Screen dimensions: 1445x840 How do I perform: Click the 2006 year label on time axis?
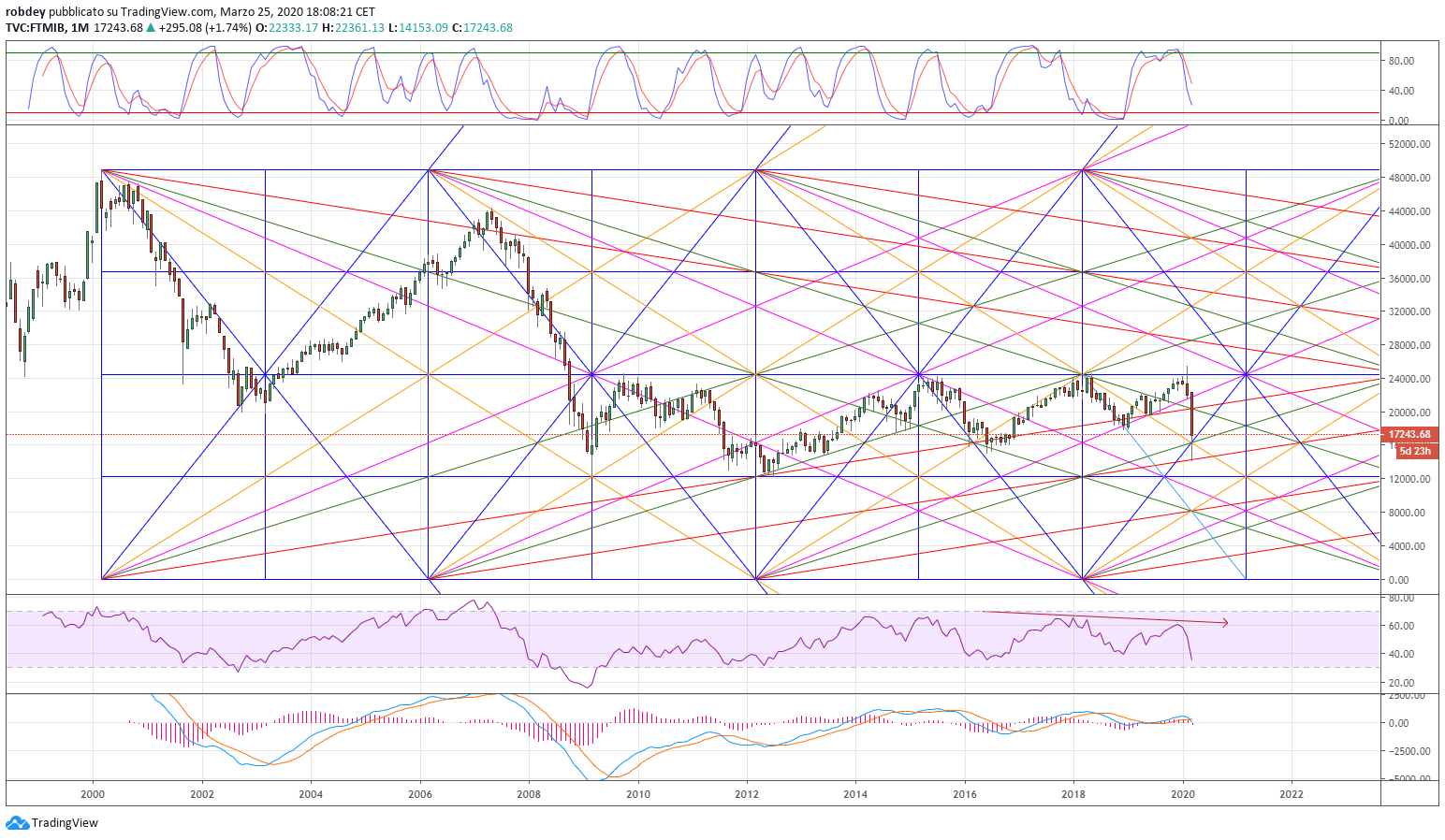(x=420, y=794)
